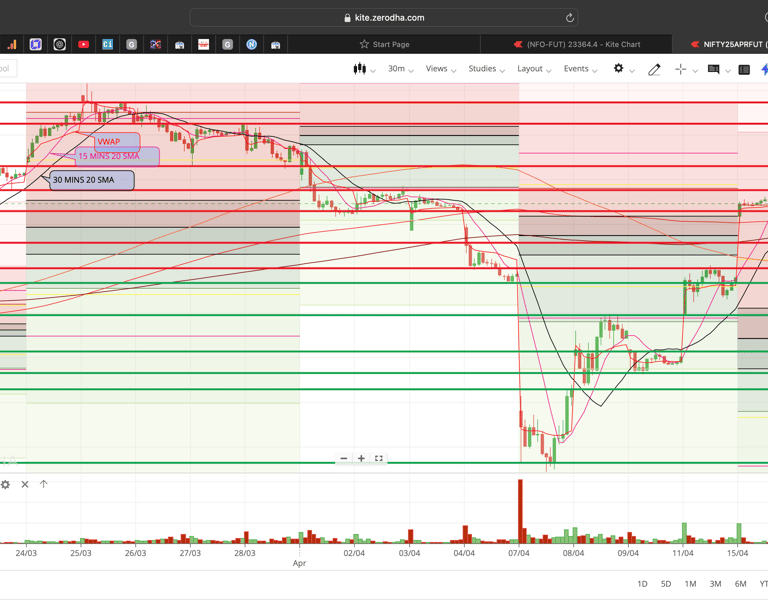Image resolution: width=768 pixels, height=600 pixels.
Task: Close the volume panel with X
Action: pos(25,484)
